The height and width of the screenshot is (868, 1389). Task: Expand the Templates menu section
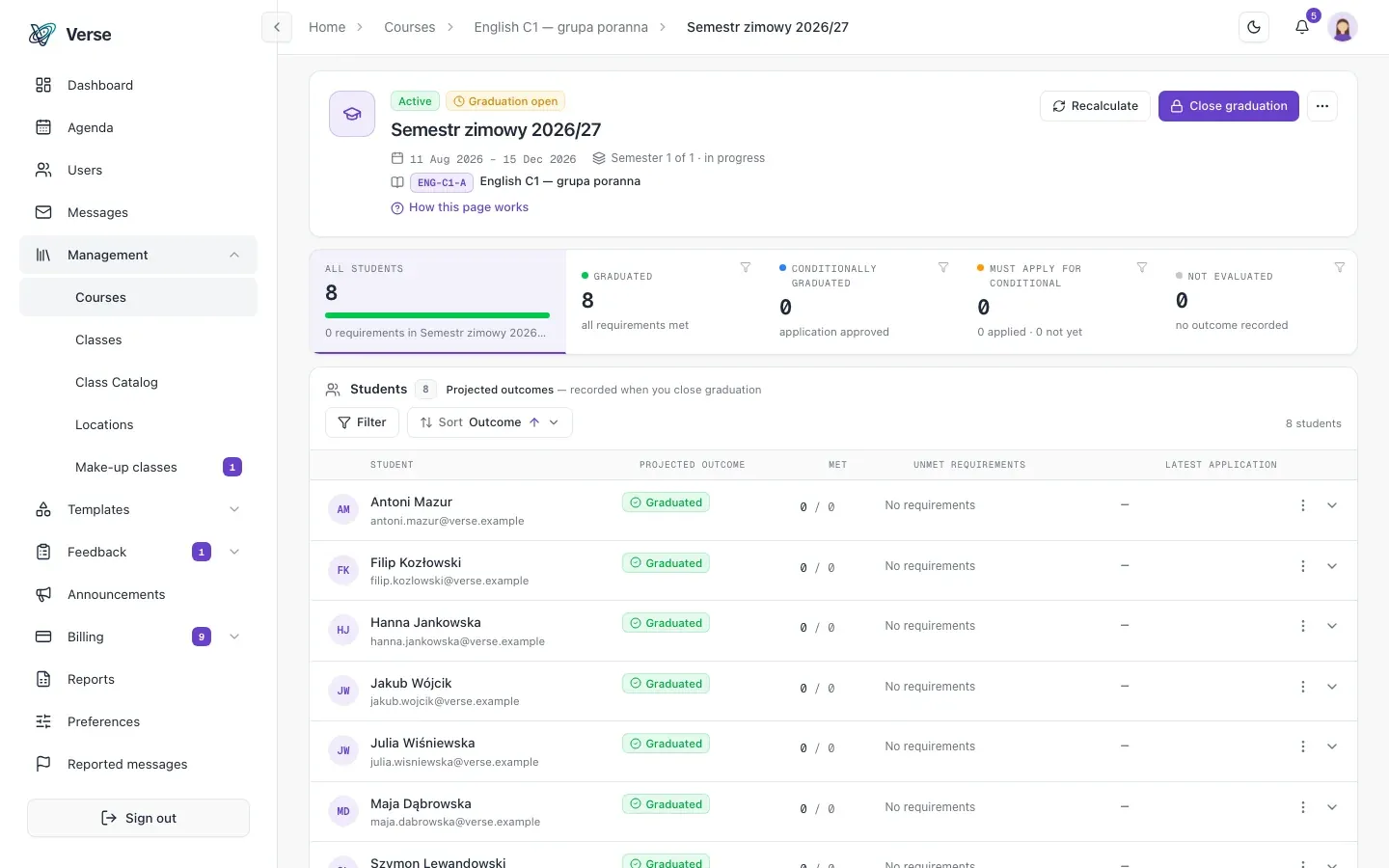[x=138, y=509]
